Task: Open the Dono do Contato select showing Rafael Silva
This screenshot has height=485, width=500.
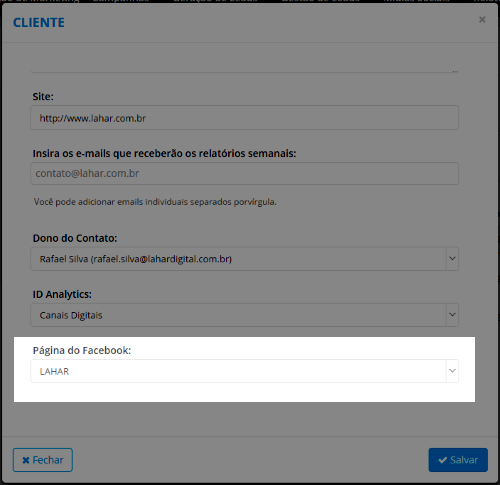Action: pos(245,259)
